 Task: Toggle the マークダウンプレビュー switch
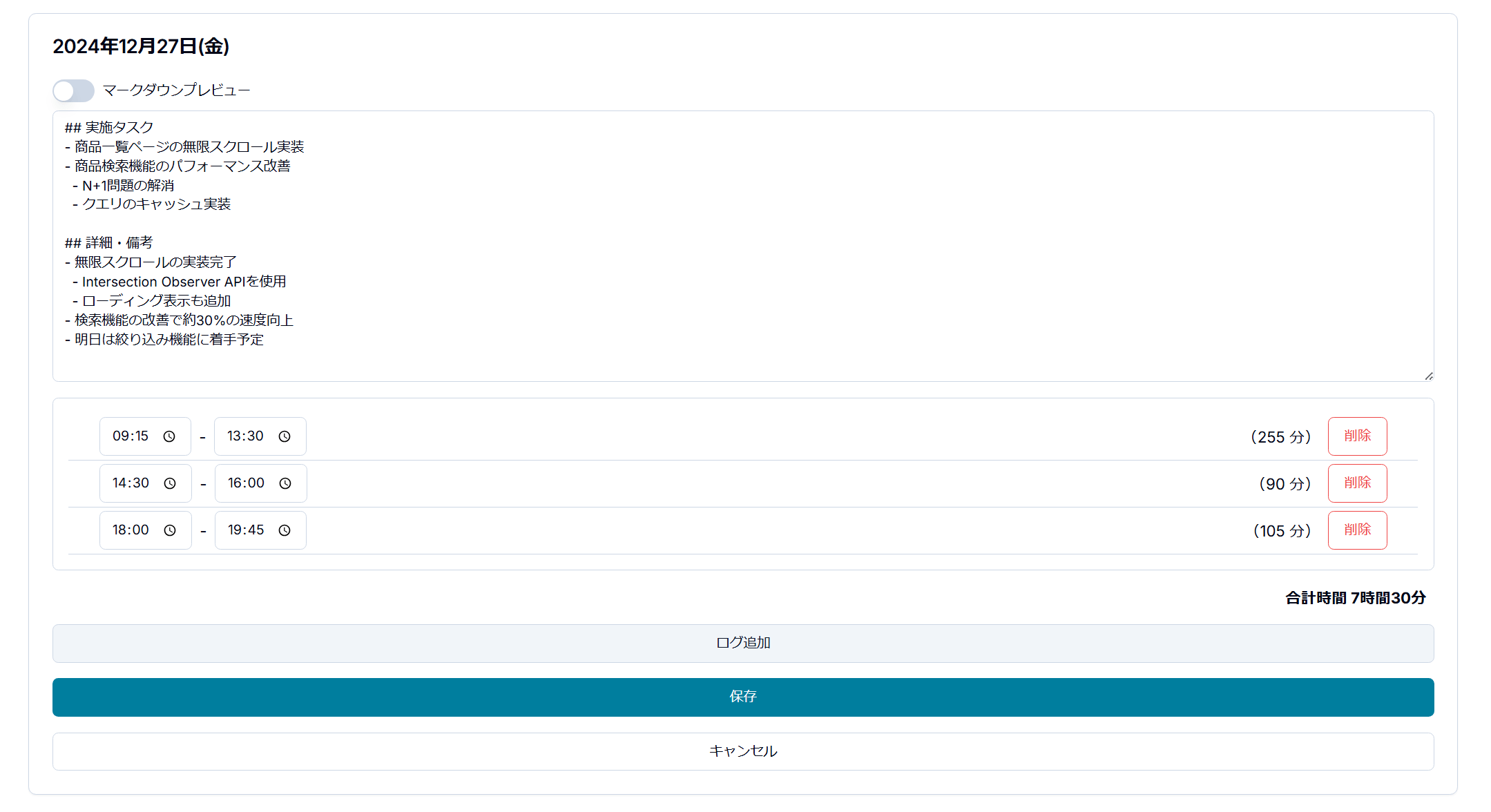click(x=73, y=90)
